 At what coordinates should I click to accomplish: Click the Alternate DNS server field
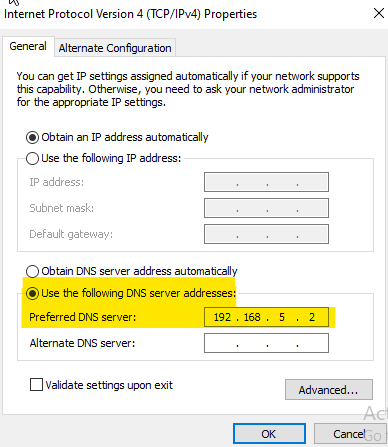(266, 343)
